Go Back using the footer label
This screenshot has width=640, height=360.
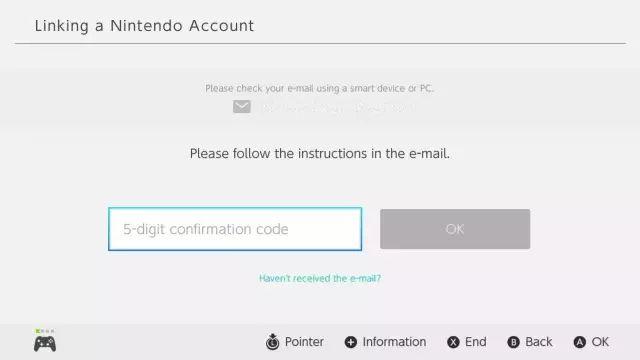pyautogui.click(x=538, y=342)
